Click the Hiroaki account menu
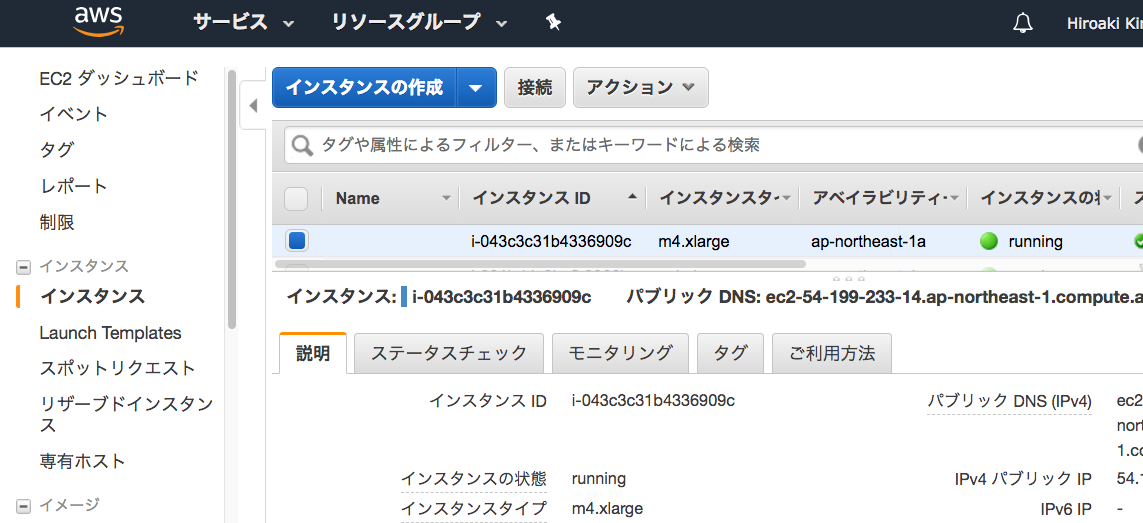1143x523 pixels. [x=1104, y=23]
